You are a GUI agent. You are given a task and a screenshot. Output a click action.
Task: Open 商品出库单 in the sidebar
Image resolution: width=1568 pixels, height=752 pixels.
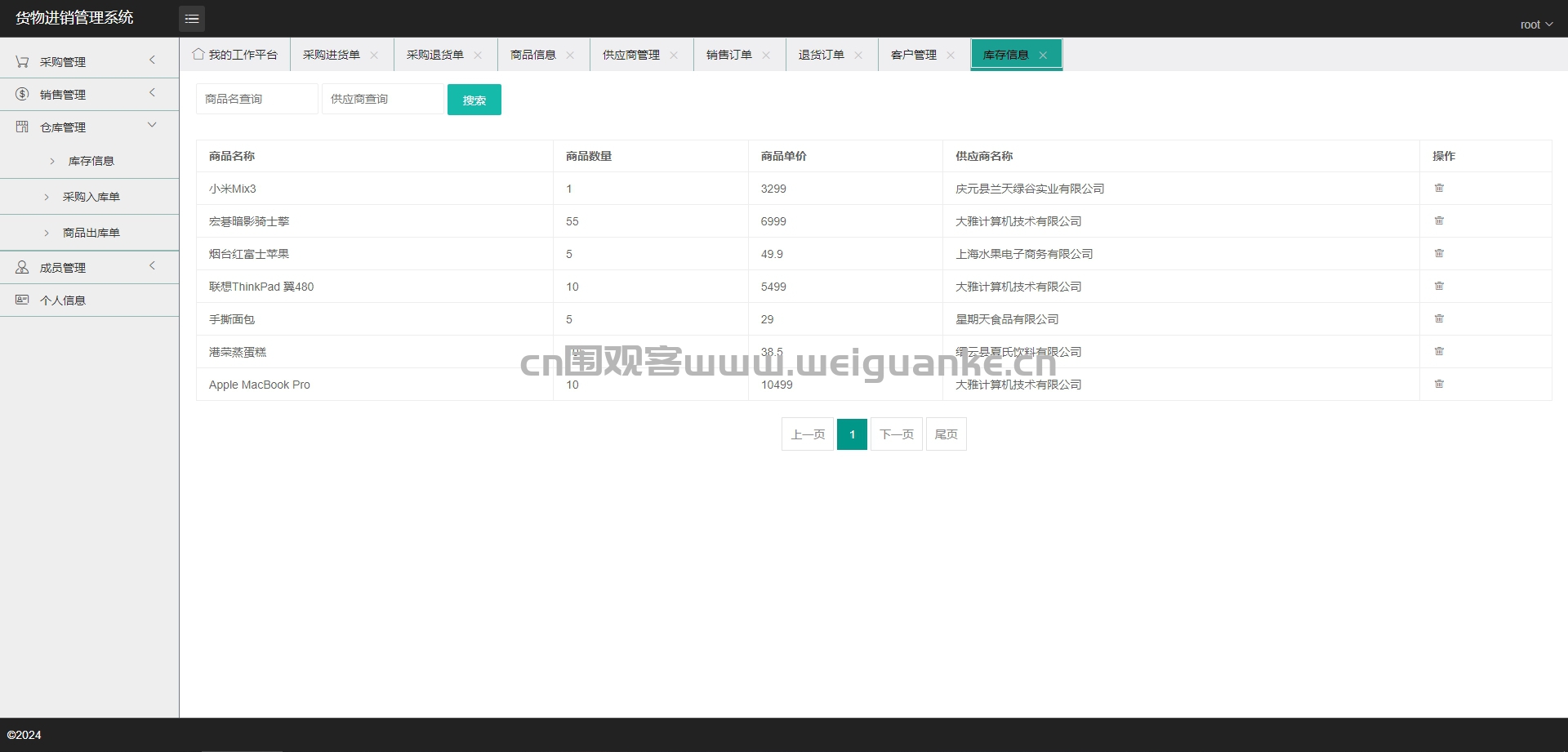pyautogui.click(x=90, y=233)
